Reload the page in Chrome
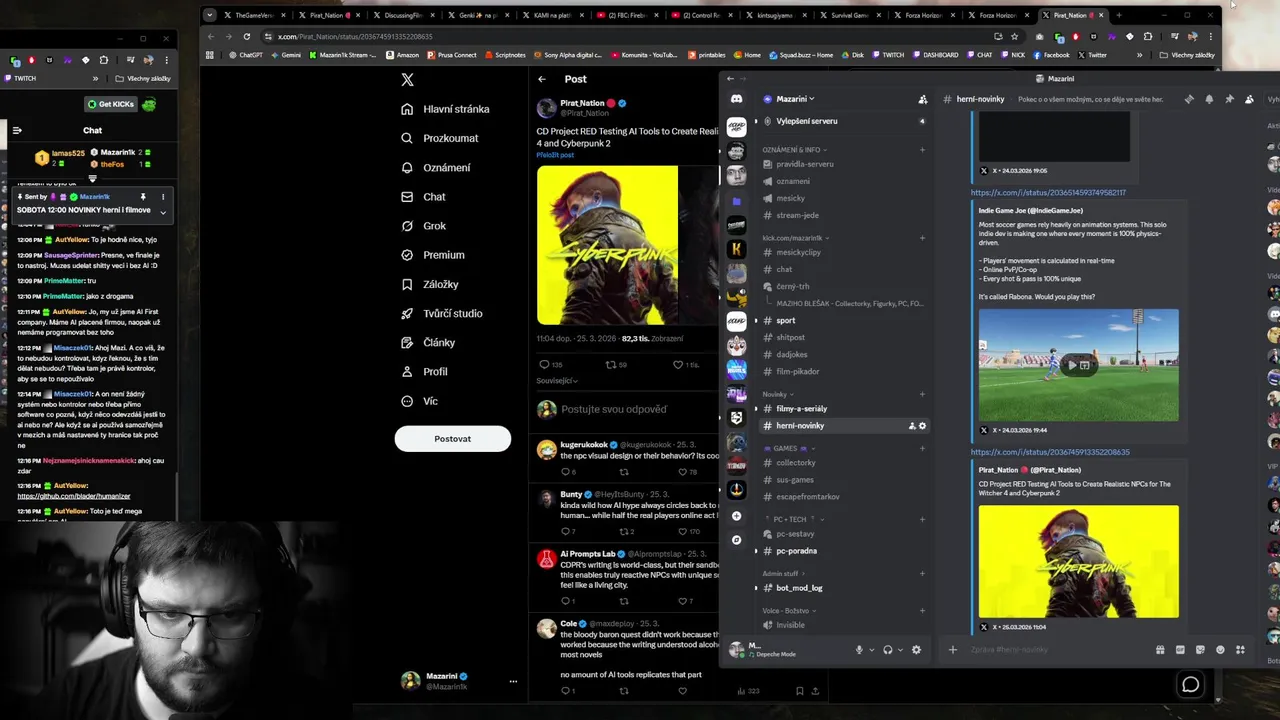 click(x=247, y=36)
